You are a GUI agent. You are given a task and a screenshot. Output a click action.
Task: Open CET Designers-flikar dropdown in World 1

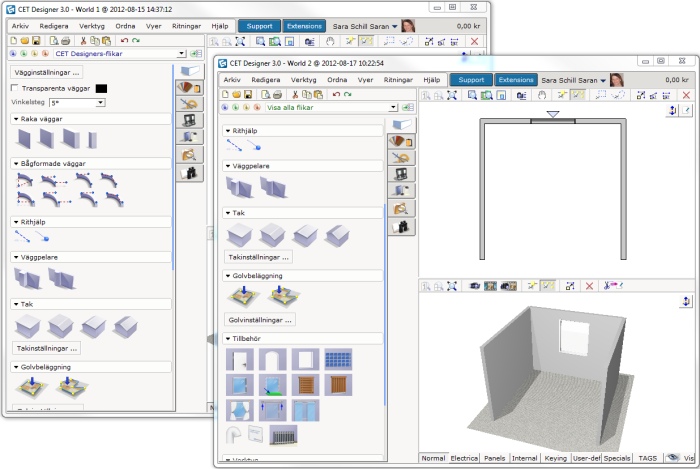pyautogui.click(x=181, y=54)
